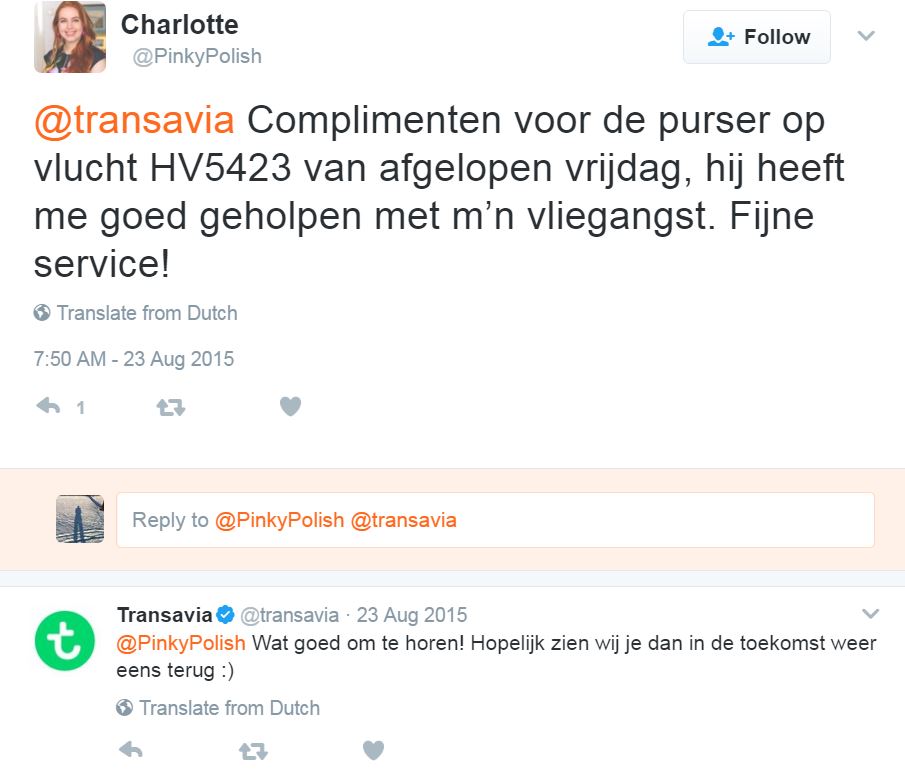Click globe icon under Transavia's reply
Image resolution: width=905 pixels, height=770 pixels.
125,708
